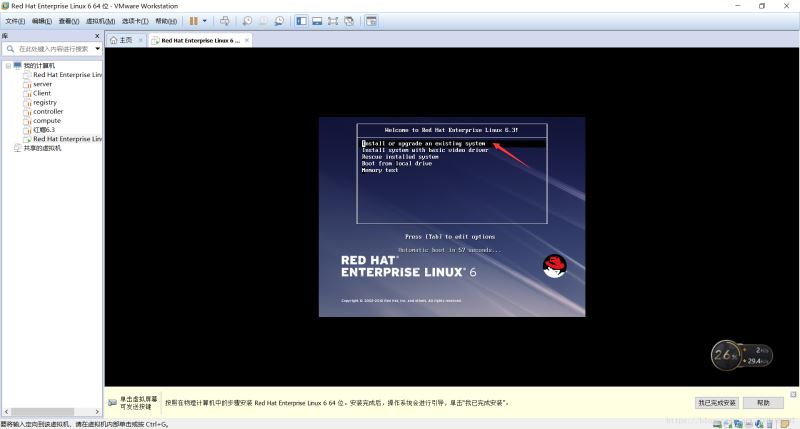Click the 帮助 button in the bottom bar
This screenshot has height=429, width=800.
click(x=763, y=402)
